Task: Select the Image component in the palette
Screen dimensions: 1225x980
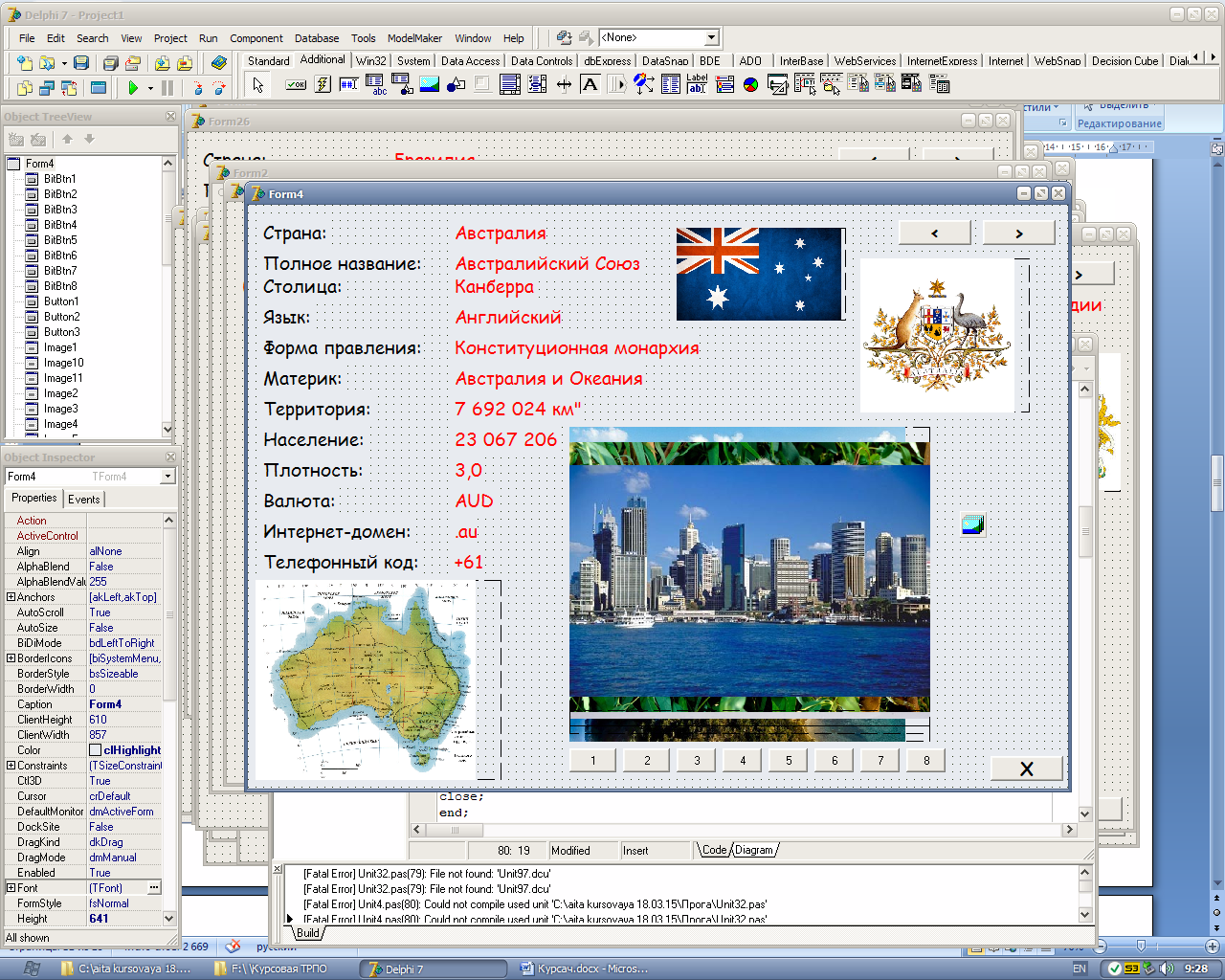Action: coord(430,84)
